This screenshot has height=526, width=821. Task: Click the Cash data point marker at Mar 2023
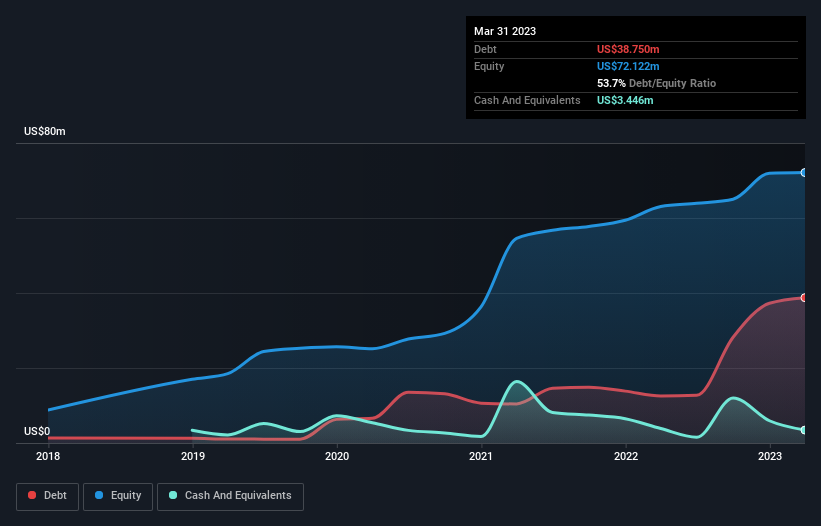tap(804, 430)
